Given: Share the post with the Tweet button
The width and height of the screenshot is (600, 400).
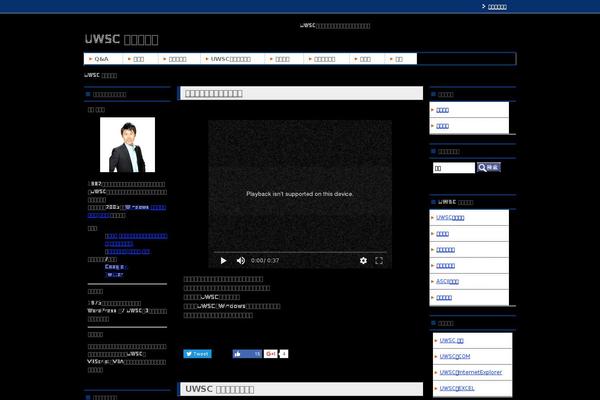Looking at the screenshot, I should (197, 353).
